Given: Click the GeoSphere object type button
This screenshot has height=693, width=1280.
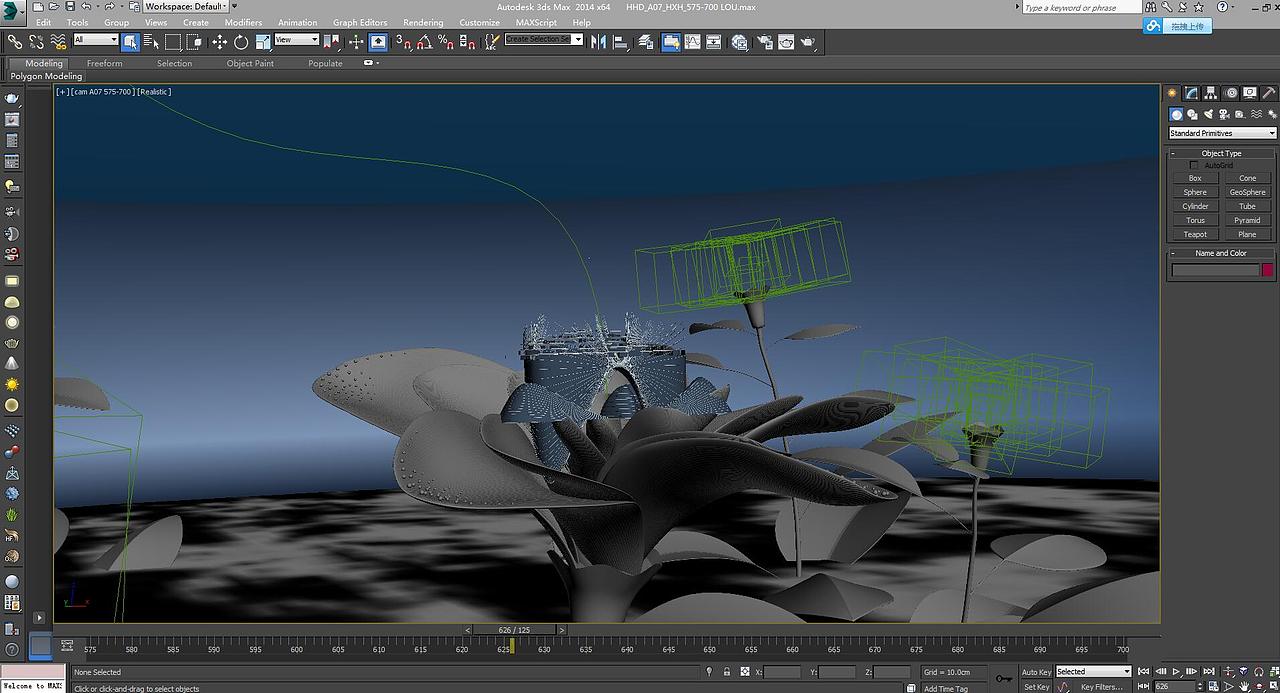Looking at the screenshot, I should coord(1247,192).
